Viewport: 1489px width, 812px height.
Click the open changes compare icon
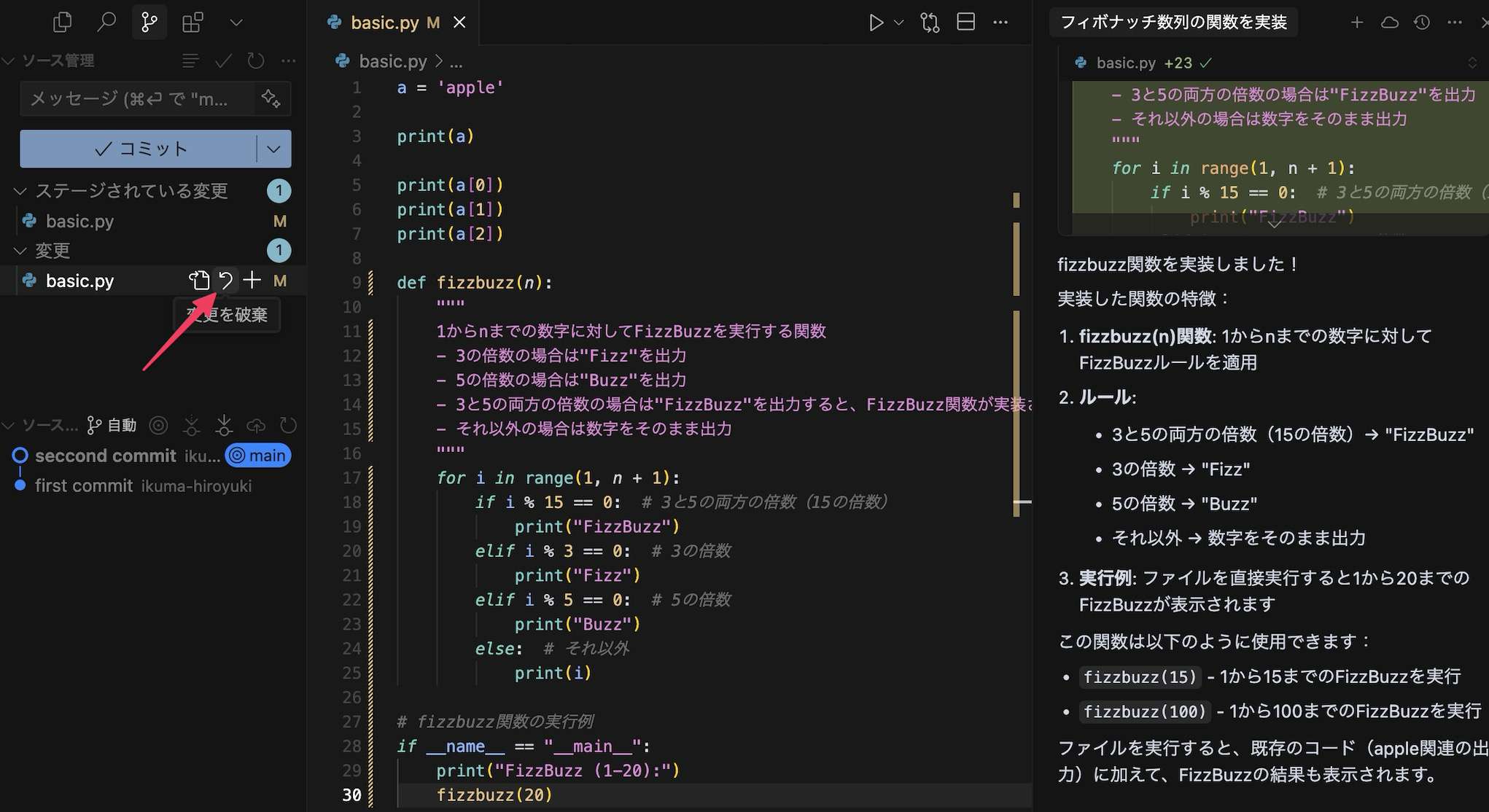point(930,23)
